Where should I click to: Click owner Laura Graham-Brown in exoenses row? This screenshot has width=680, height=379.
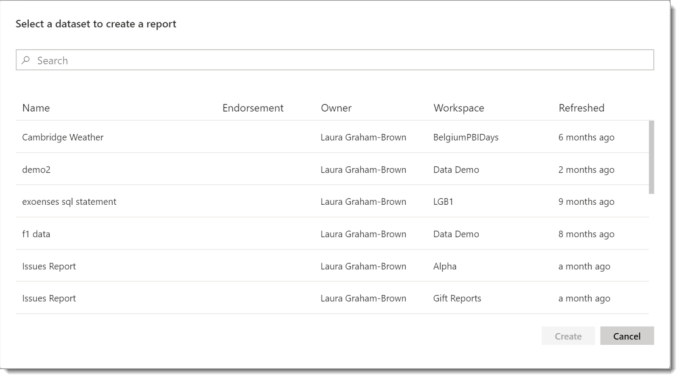363,202
